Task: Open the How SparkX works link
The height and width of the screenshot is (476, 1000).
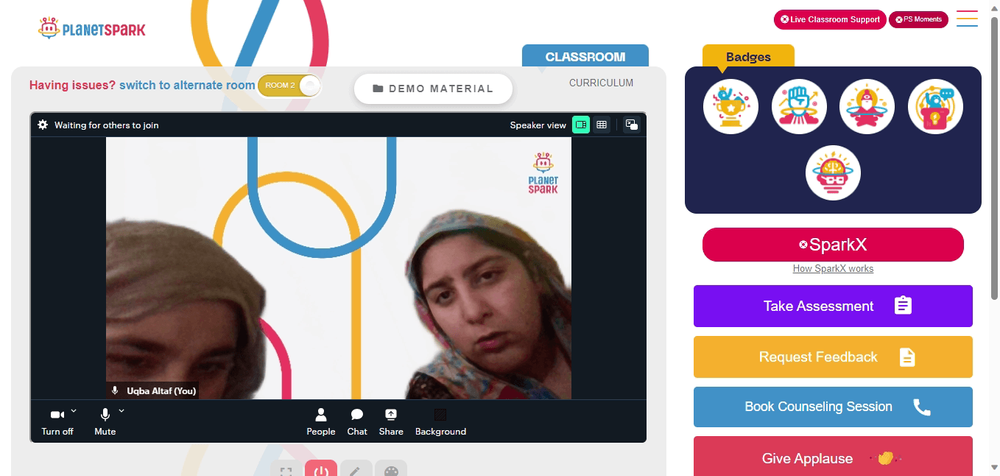Action: (x=833, y=269)
